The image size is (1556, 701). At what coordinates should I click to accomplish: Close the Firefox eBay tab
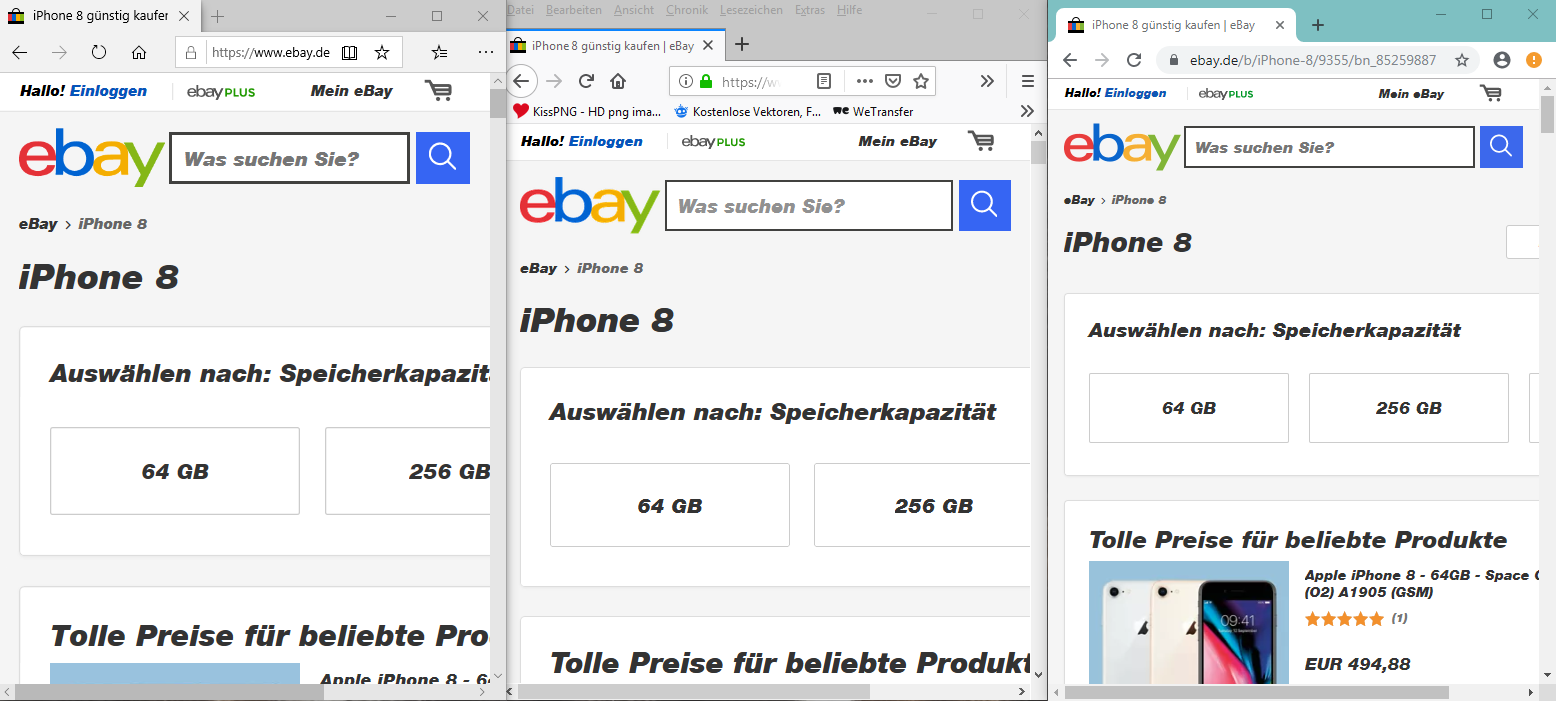point(708,45)
